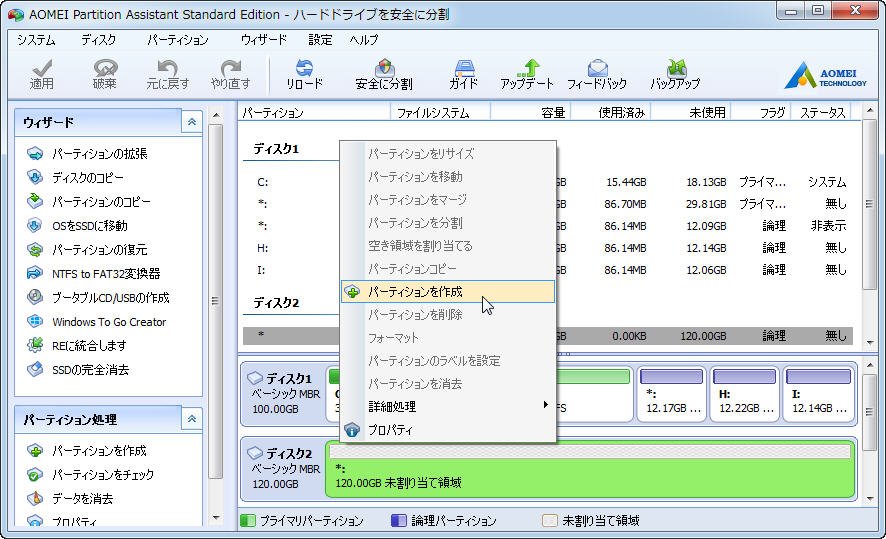
Task: Click the green 120.00GB 未割り当て領域 block
Action: pos(590,470)
